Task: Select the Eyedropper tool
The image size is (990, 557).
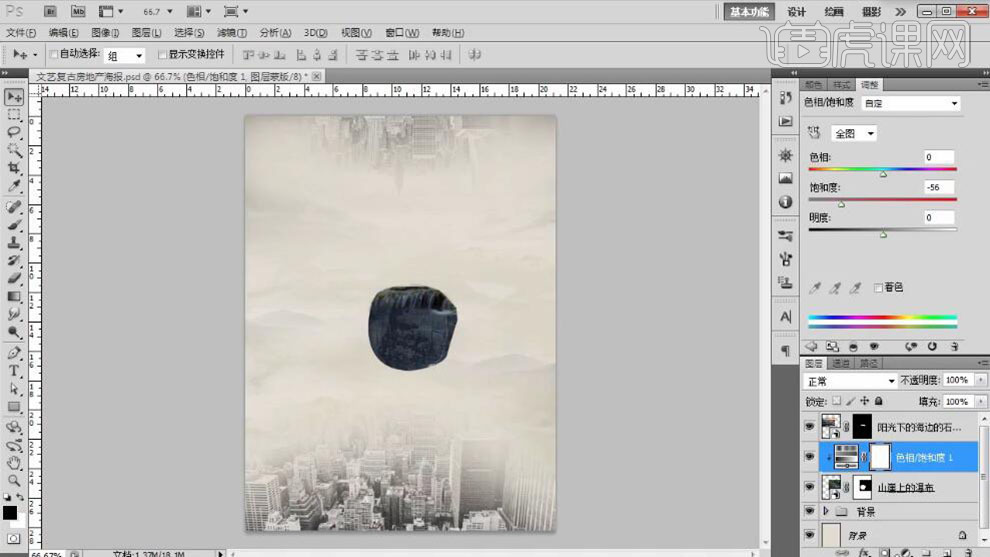Action: click(14, 186)
